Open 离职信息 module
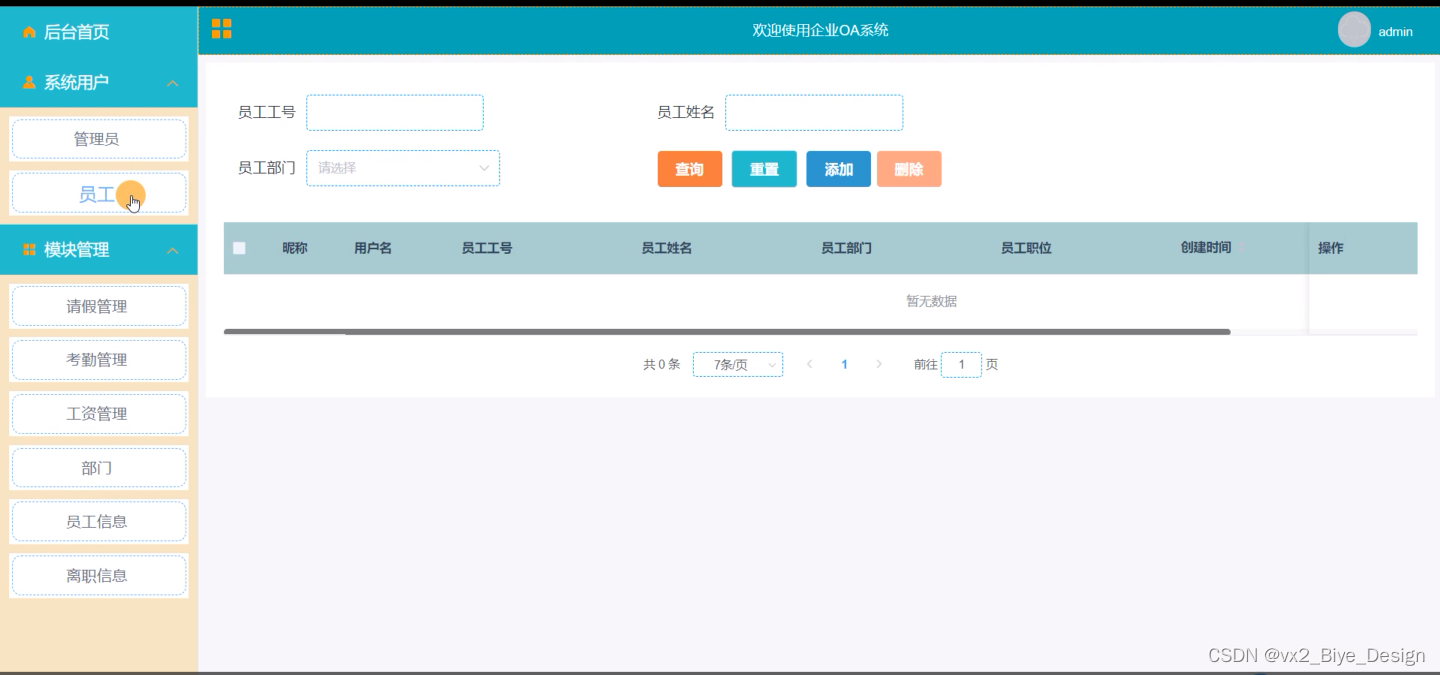Screen dimensions: 1440x675 coord(98,576)
